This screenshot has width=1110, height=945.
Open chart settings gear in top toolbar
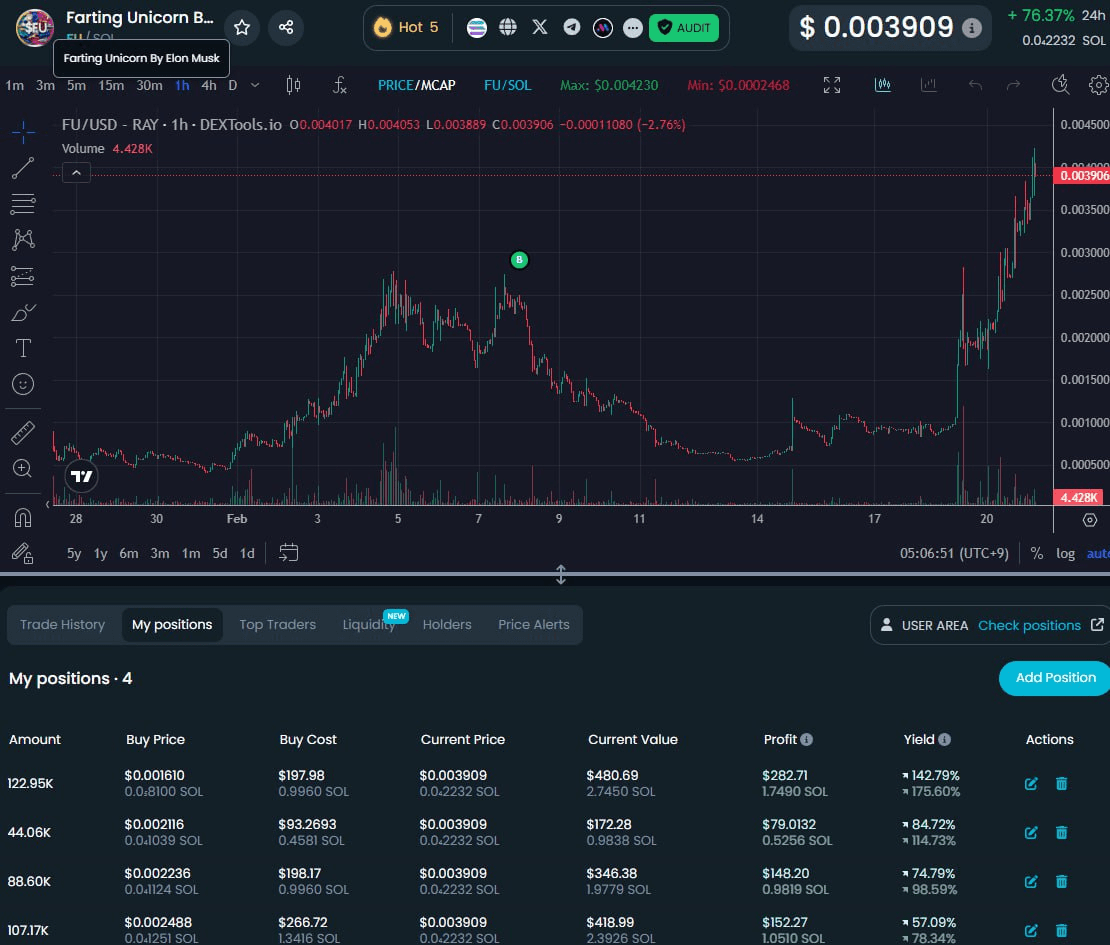tap(1099, 86)
